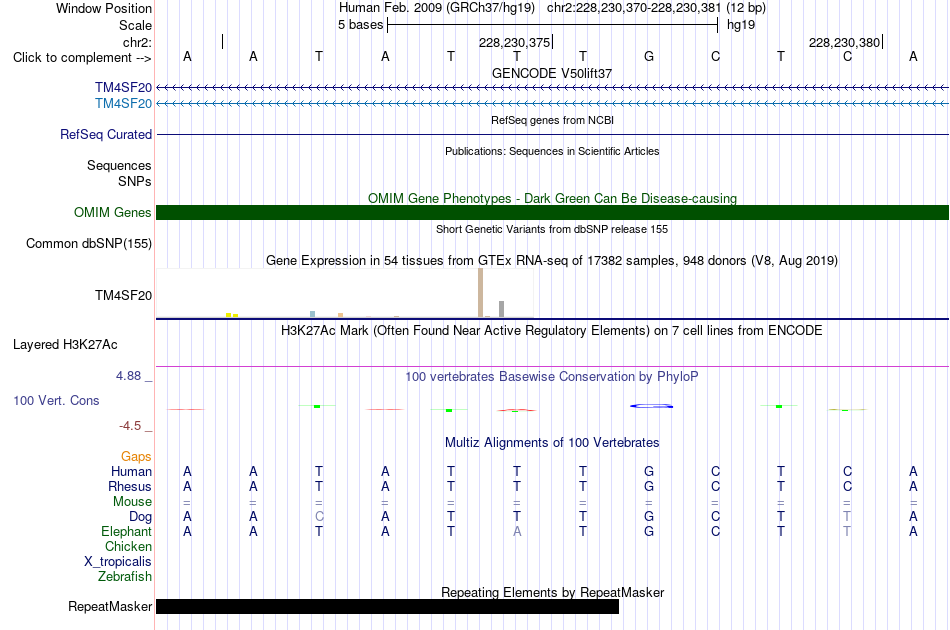Click the 'H3K27Ac Mark' ENCODE track title

pyautogui.click(x=552, y=331)
